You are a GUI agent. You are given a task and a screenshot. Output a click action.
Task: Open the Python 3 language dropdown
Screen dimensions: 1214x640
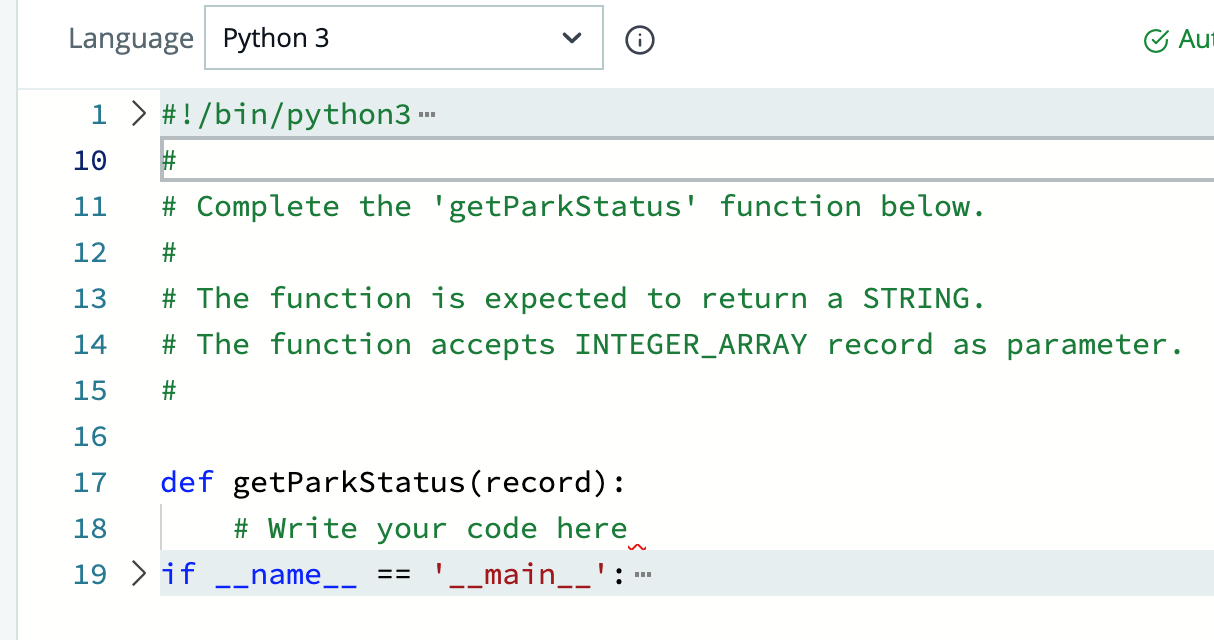(403, 38)
